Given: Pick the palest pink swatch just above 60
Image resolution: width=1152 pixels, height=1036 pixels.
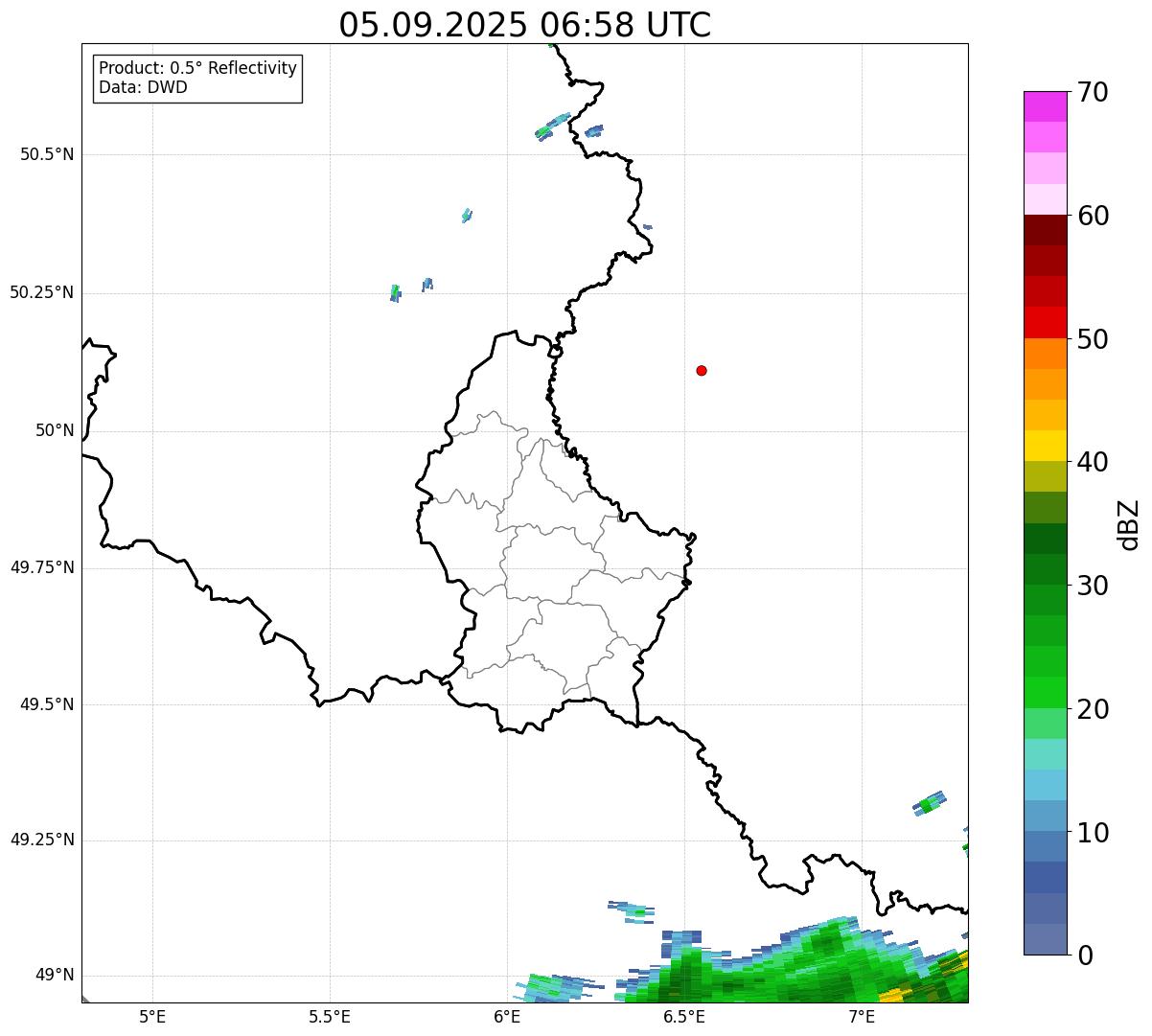Looking at the screenshot, I should (1045, 199).
